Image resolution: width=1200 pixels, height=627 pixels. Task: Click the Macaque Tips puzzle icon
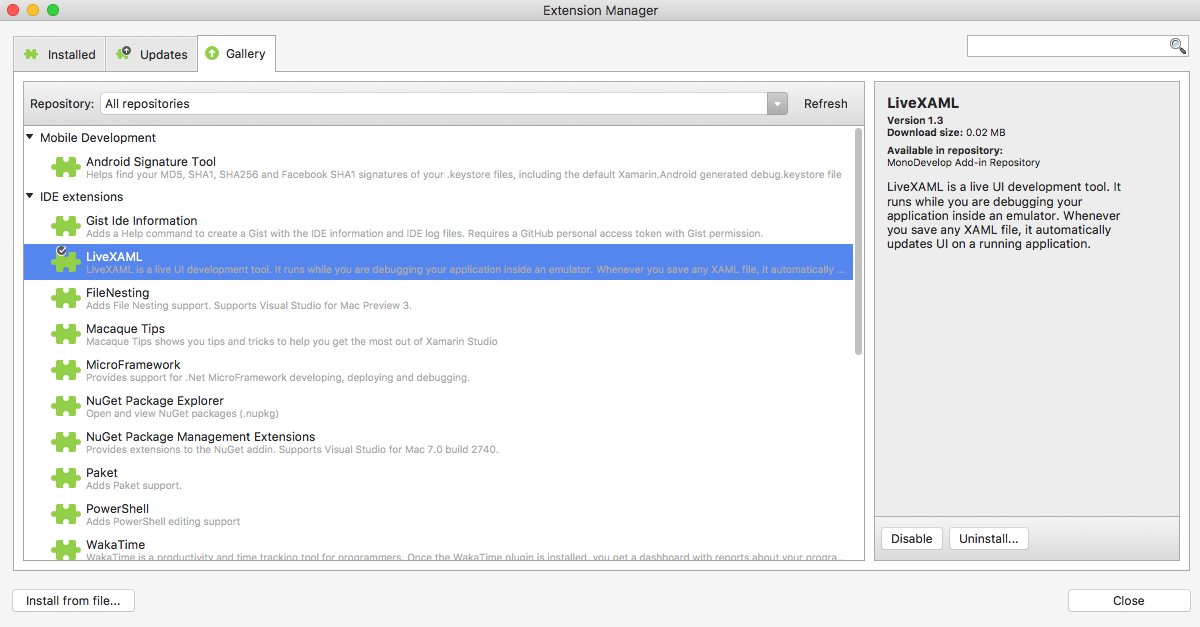click(x=66, y=334)
